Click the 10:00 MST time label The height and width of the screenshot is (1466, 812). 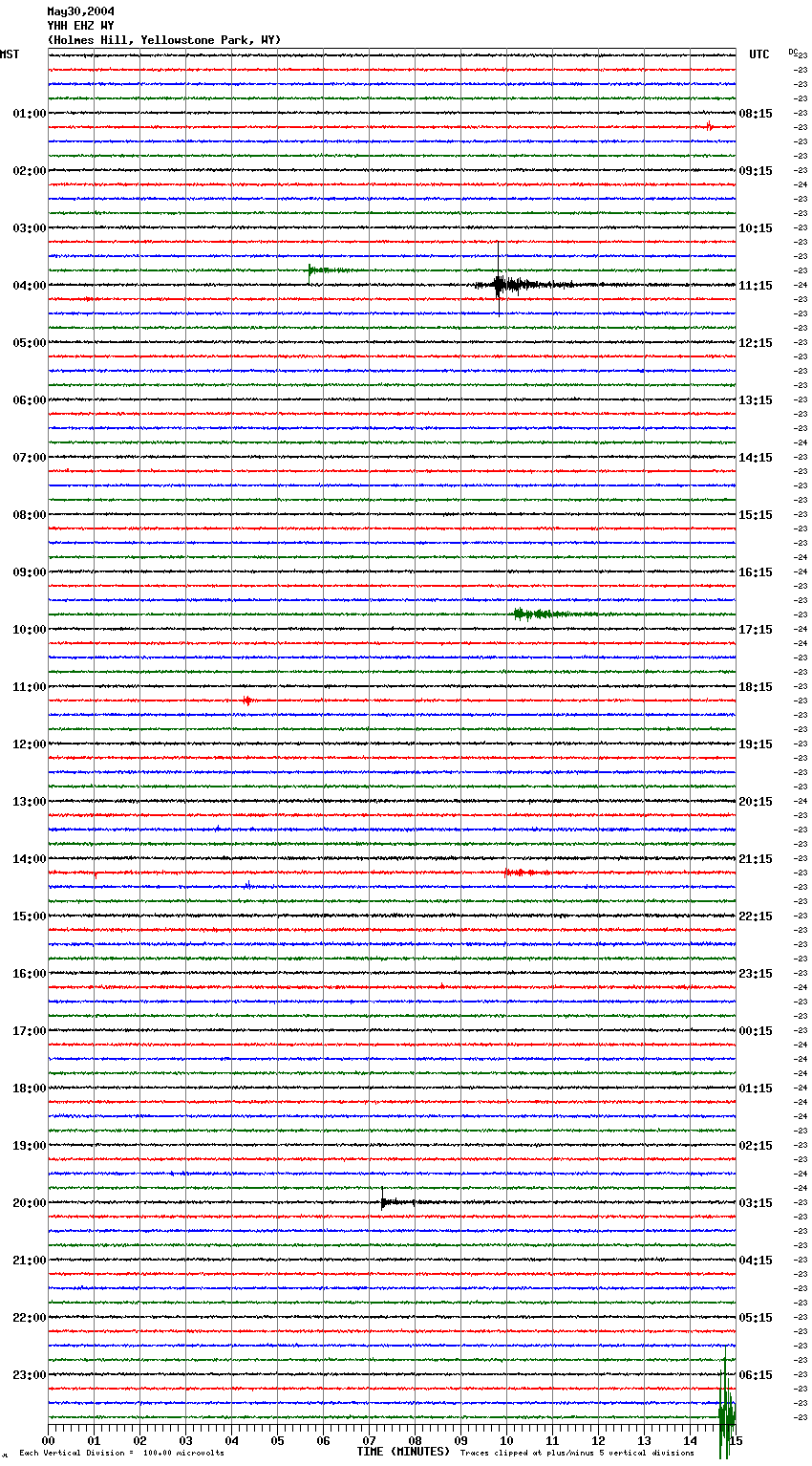[x=29, y=630]
